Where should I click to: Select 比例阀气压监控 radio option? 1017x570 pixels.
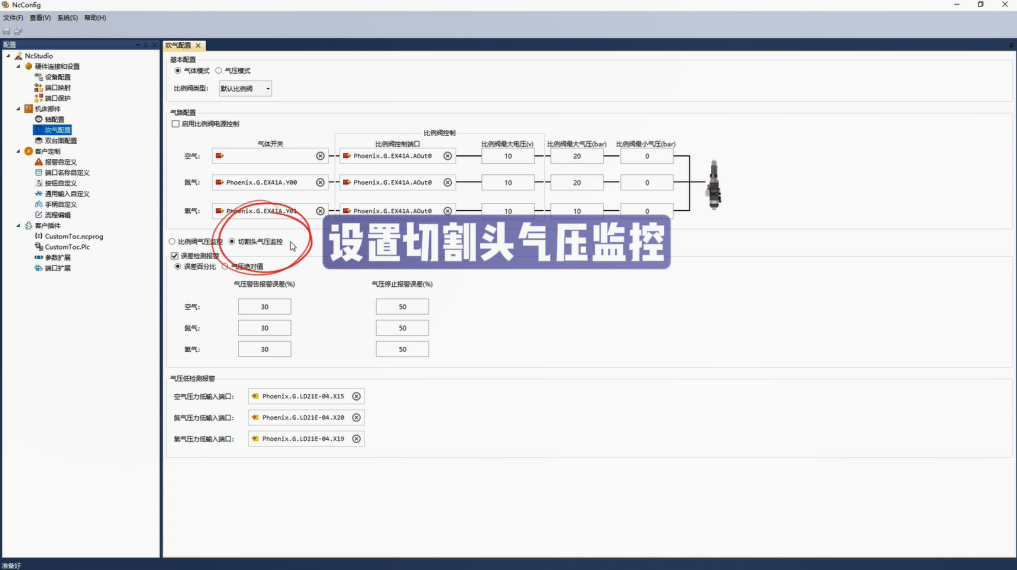tap(172, 242)
